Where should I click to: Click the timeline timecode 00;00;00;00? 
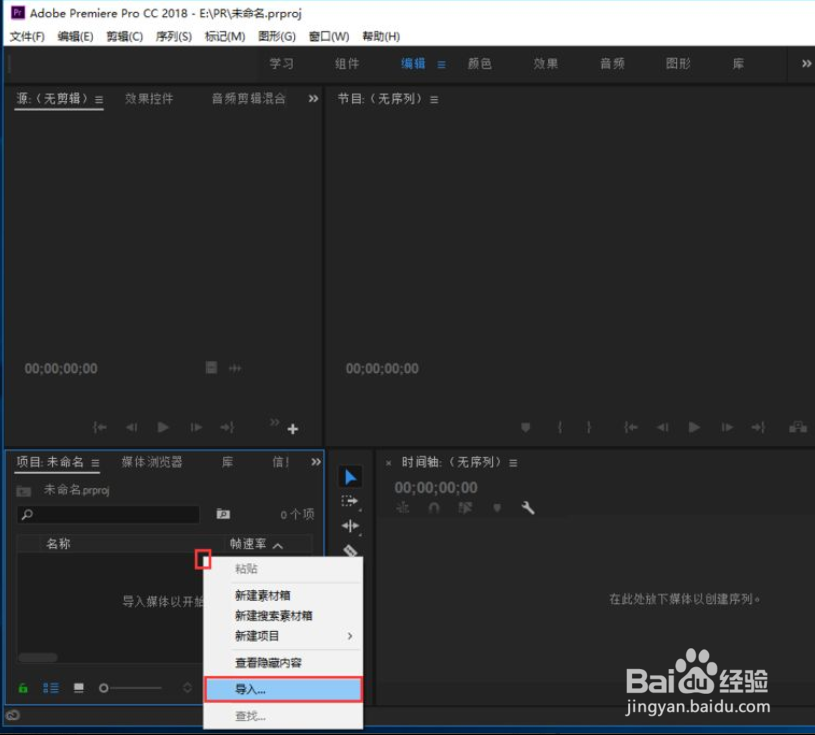click(x=436, y=488)
